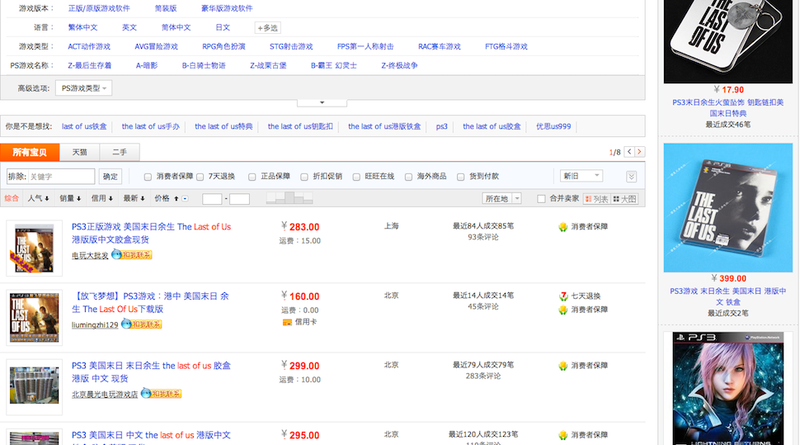Open thumbnail of 160.00 download version listing
This screenshot has width=800, height=445.
34,317
